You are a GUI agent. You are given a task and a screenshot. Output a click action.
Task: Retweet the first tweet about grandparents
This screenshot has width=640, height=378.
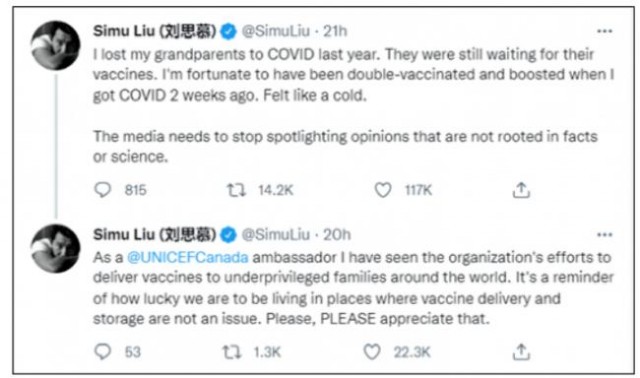click(x=236, y=190)
